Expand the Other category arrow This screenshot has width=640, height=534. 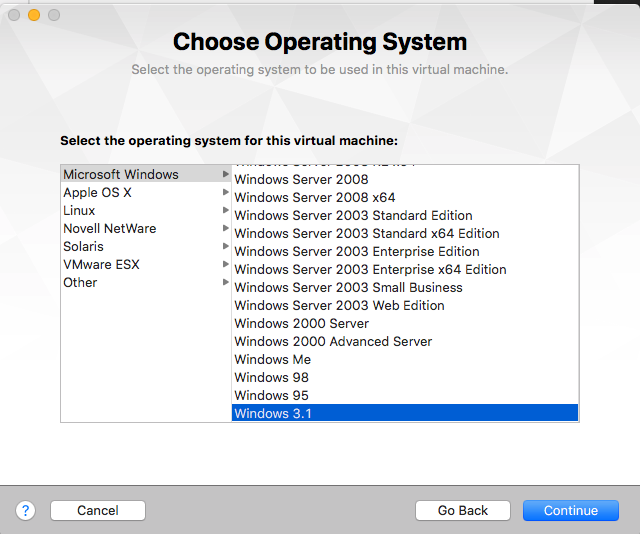pyautogui.click(x=226, y=282)
